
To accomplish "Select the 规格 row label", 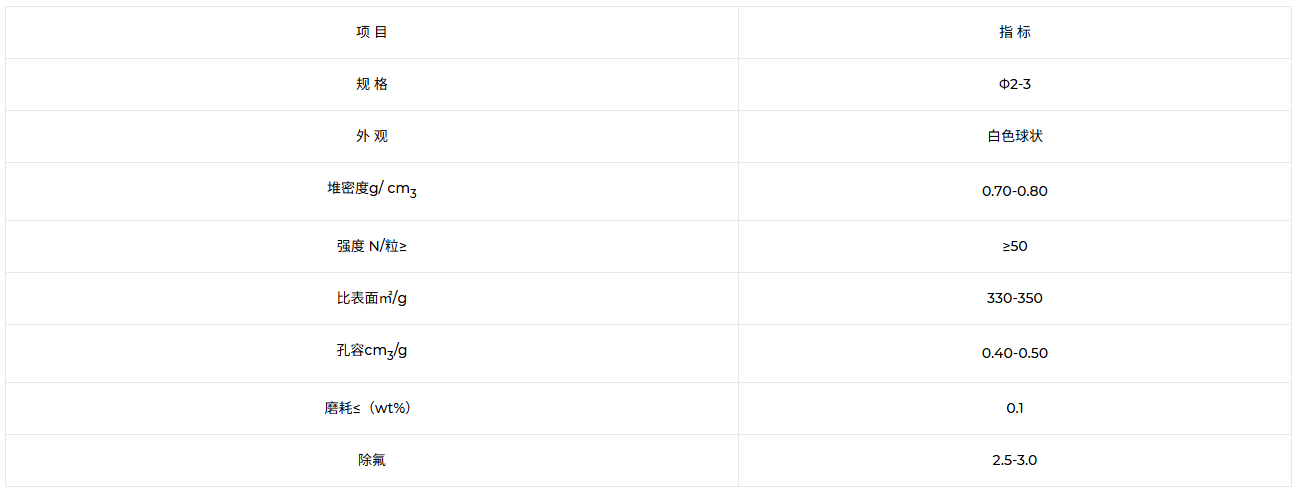I will (372, 84).
